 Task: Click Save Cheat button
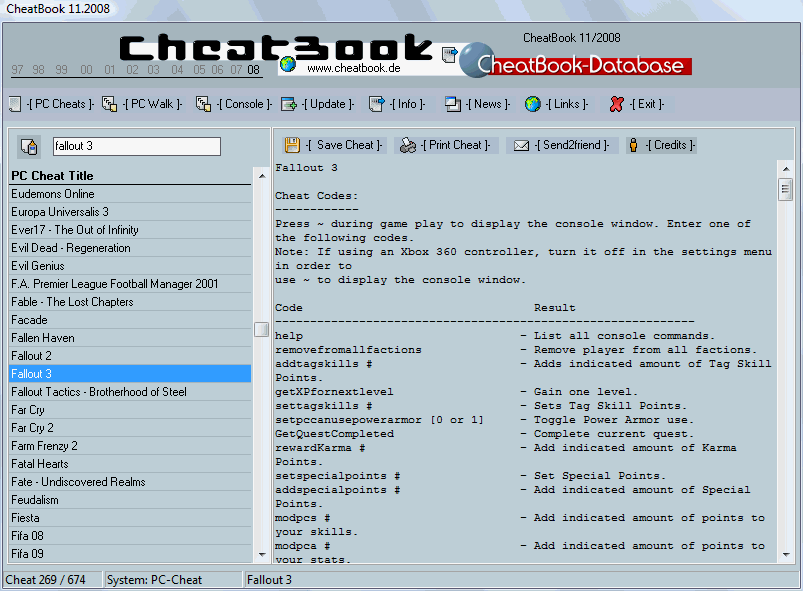(333, 145)
